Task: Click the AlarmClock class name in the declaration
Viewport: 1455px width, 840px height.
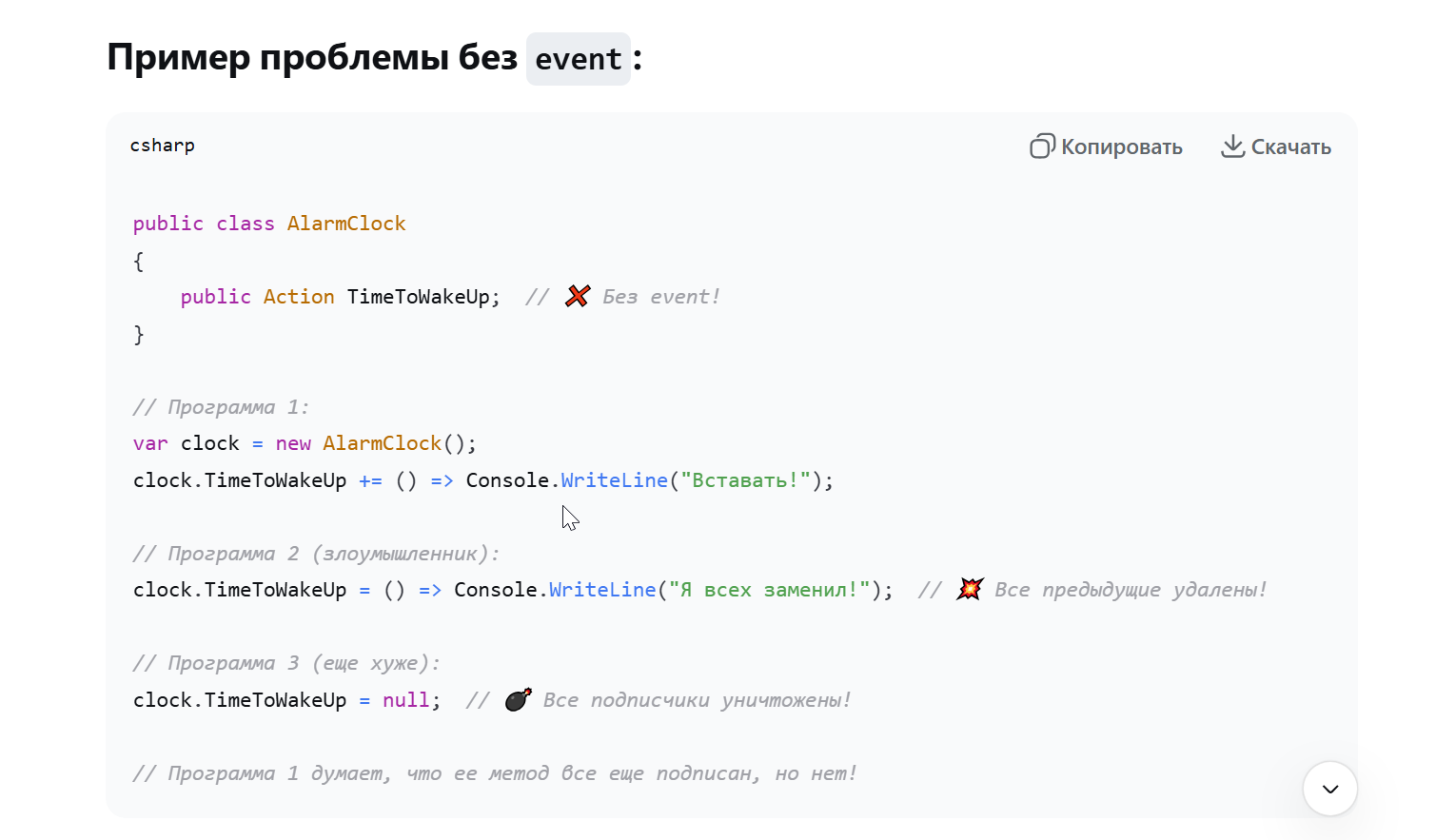Action: pos(346,224)
